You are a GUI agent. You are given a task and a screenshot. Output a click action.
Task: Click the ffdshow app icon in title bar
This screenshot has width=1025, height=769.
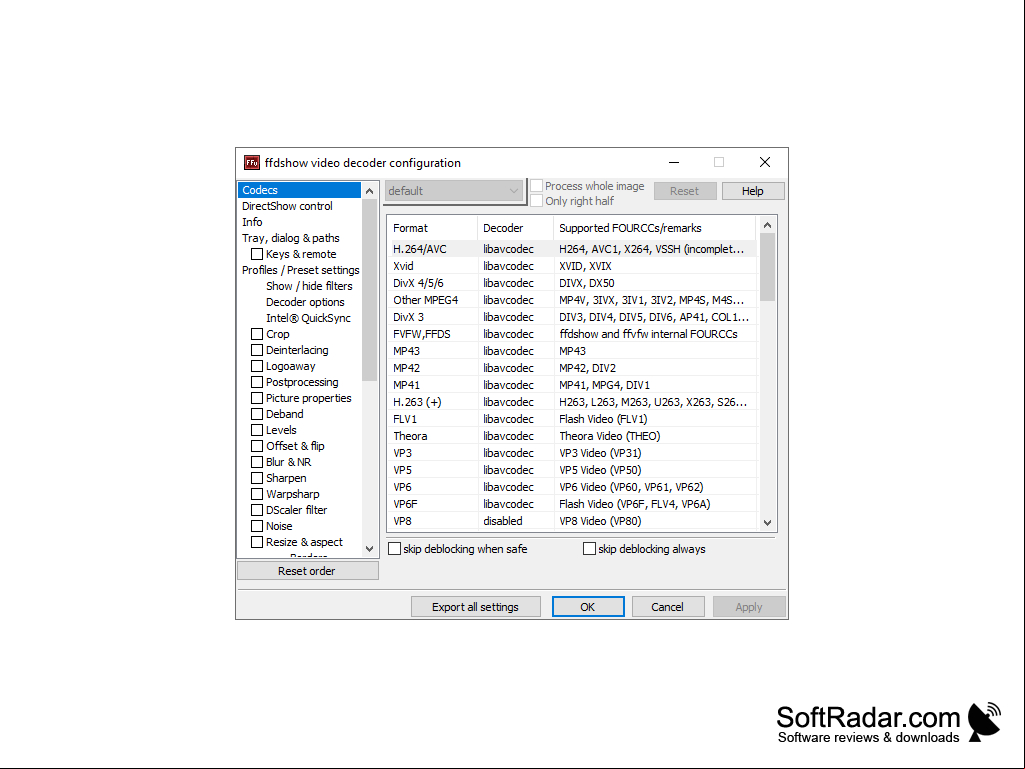pos(251,162)
